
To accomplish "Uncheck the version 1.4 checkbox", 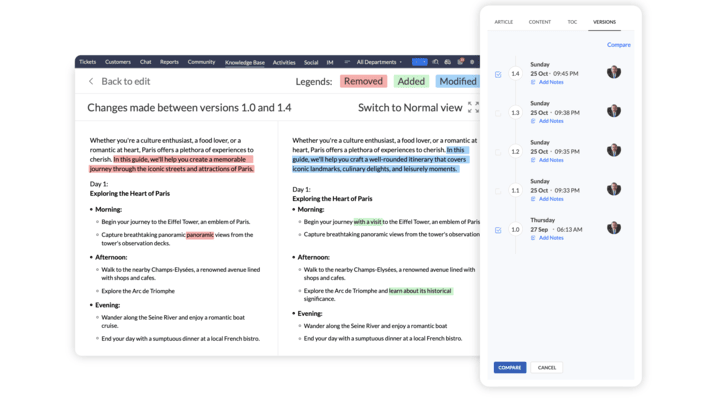I will coord(498,75).
